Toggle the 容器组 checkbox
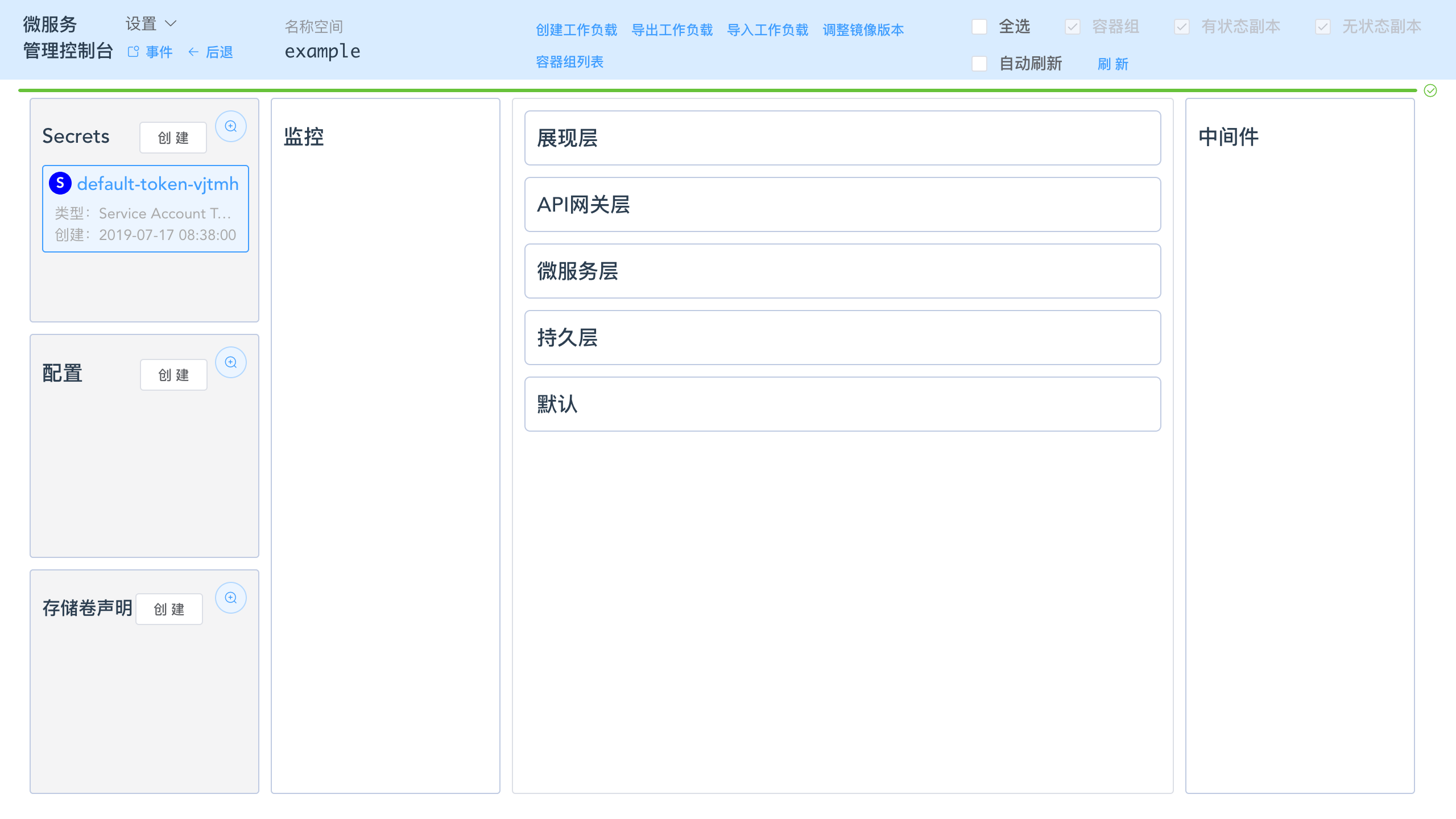Image resolution: width=1456 pixels, height=819 pixels. click(x=1072, y=27)
